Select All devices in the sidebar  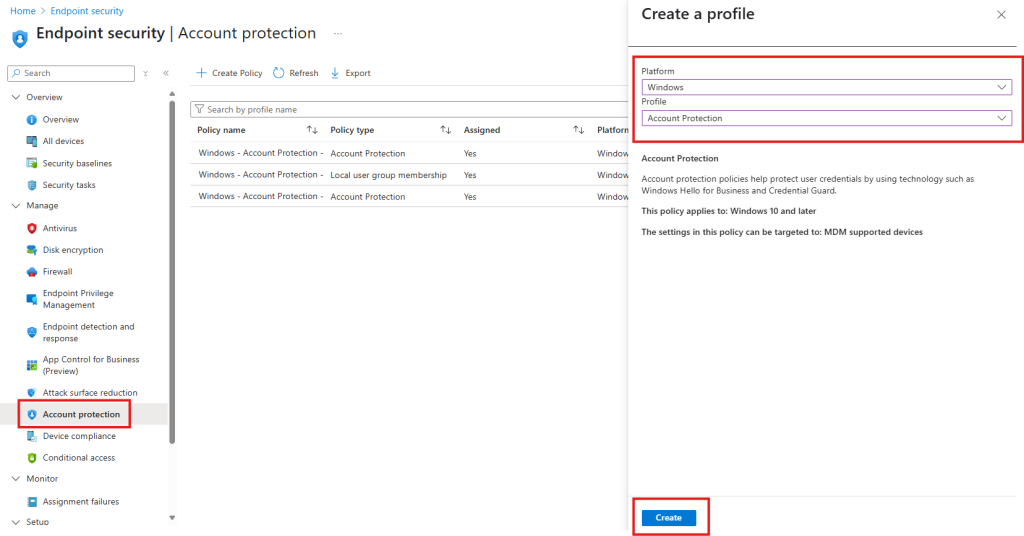(x=63, y=141)
